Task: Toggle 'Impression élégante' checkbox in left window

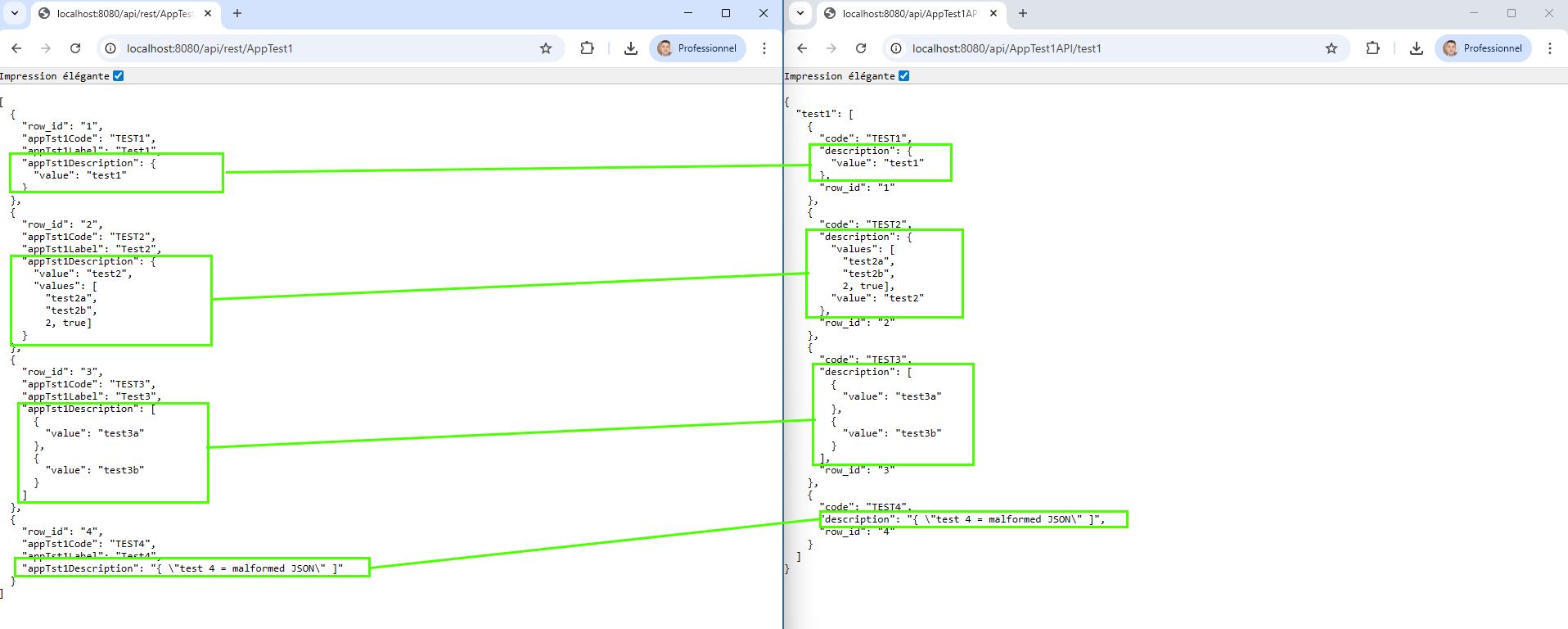Action: coord(118,76)
